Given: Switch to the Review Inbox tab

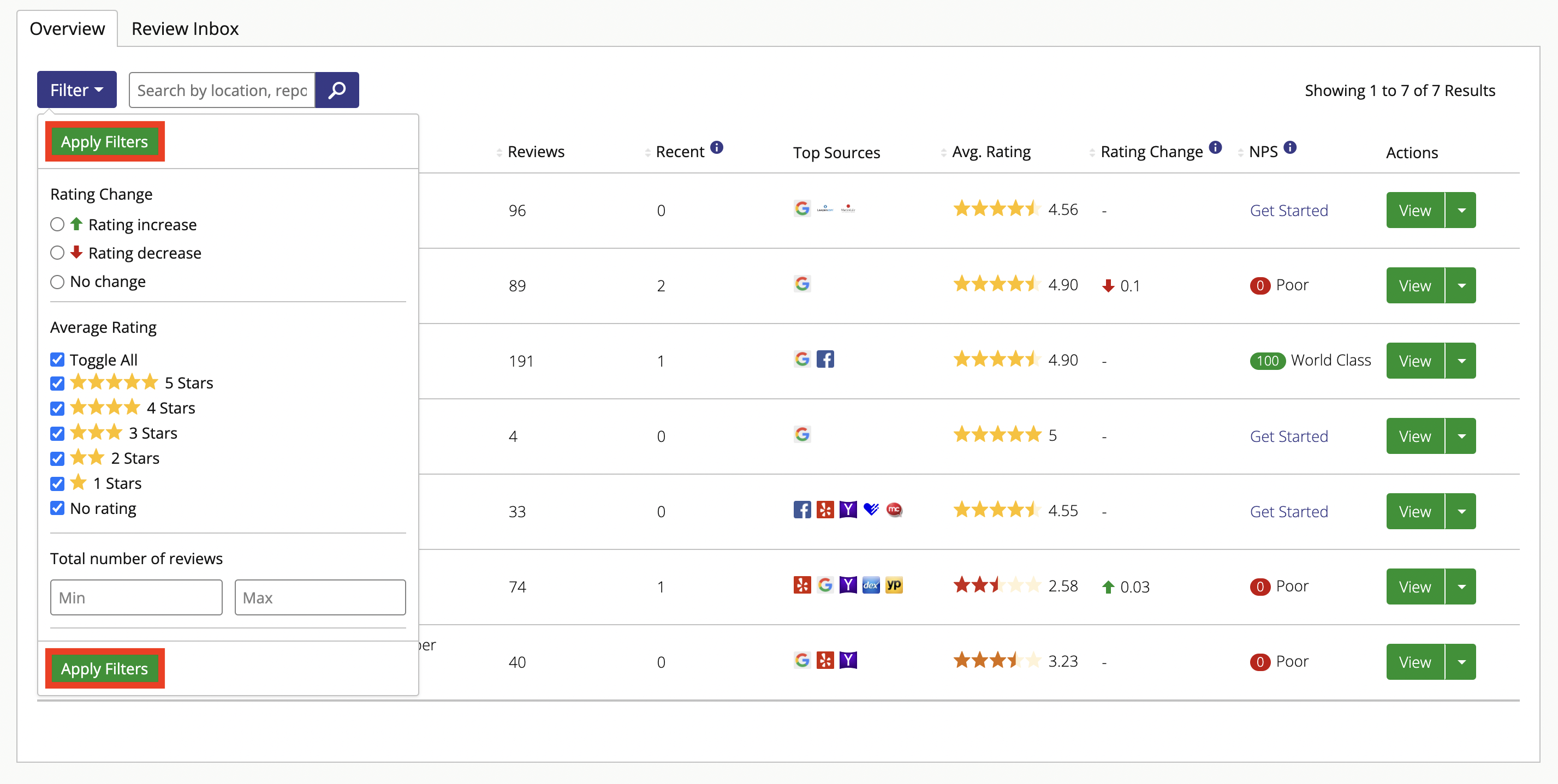Looking at the screenshot, I should click(185, 28).
